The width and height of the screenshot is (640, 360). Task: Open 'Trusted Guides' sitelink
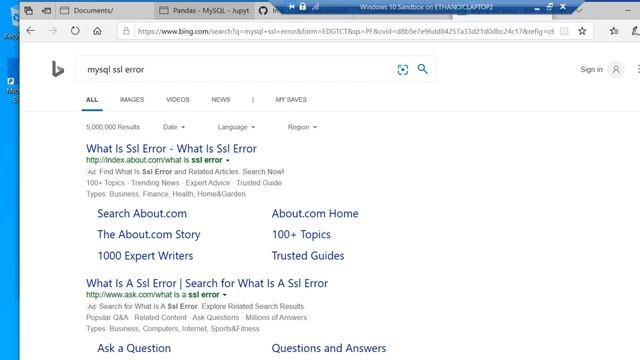pyautogui.click(x=308, y=256)
